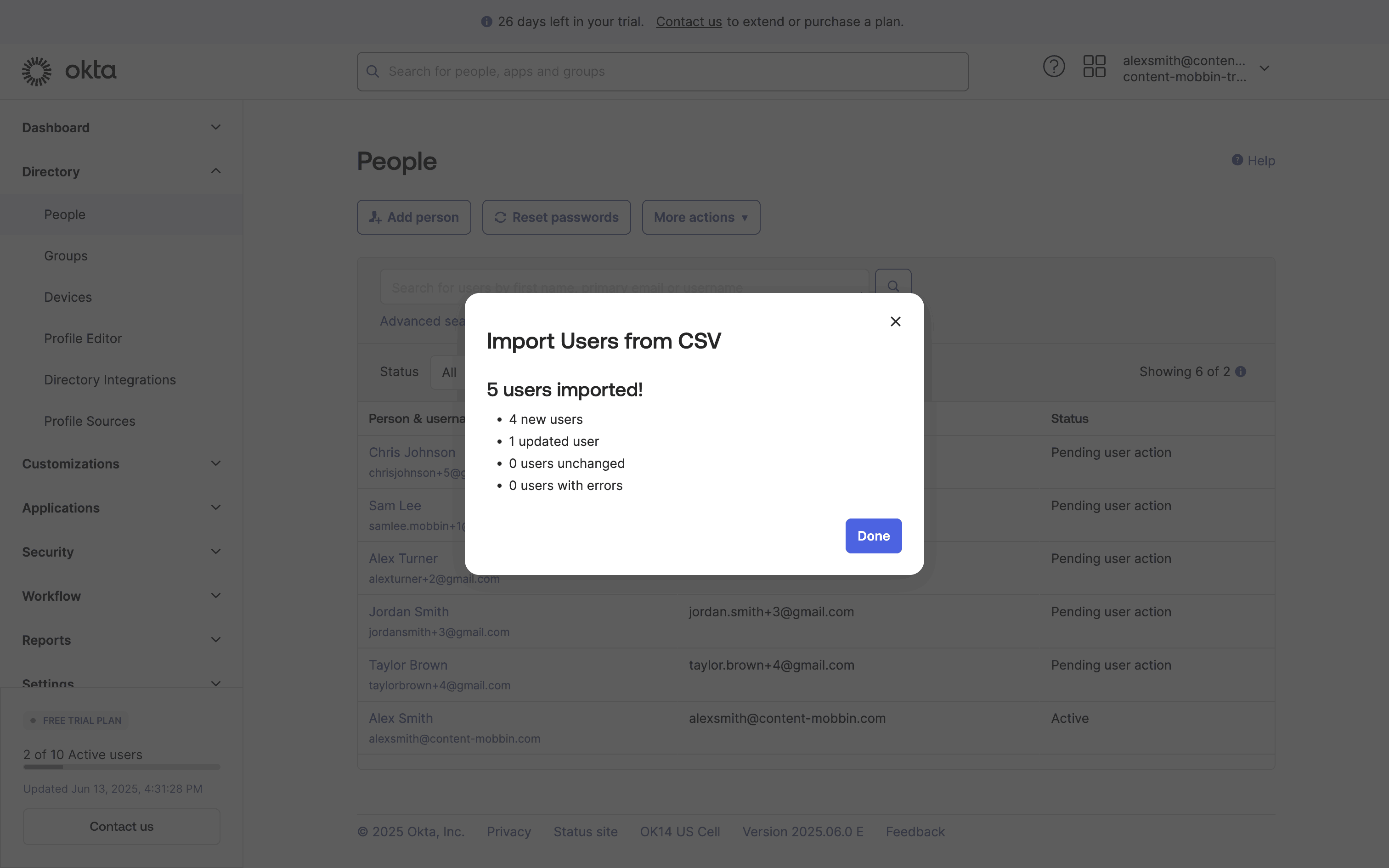Click the info icon beside Showing count
The width and height of the screenshot is (1389, 868).
(x=1241, y=372)
